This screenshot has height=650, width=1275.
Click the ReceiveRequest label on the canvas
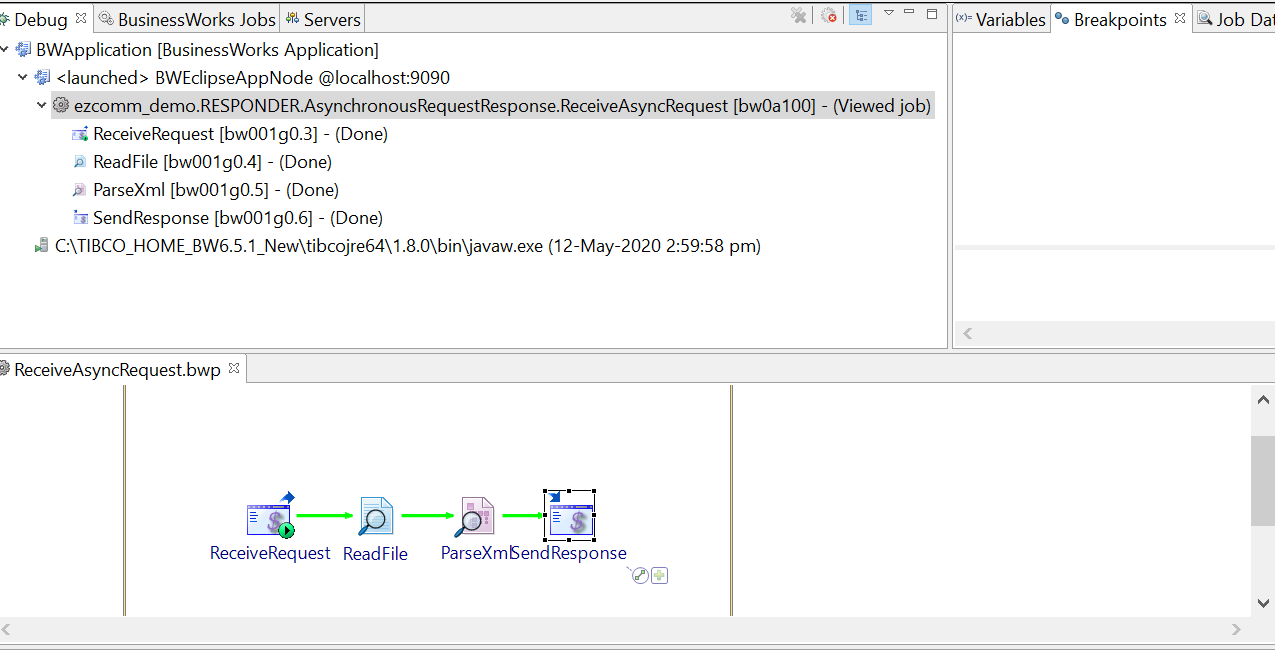tap(270, 553)
